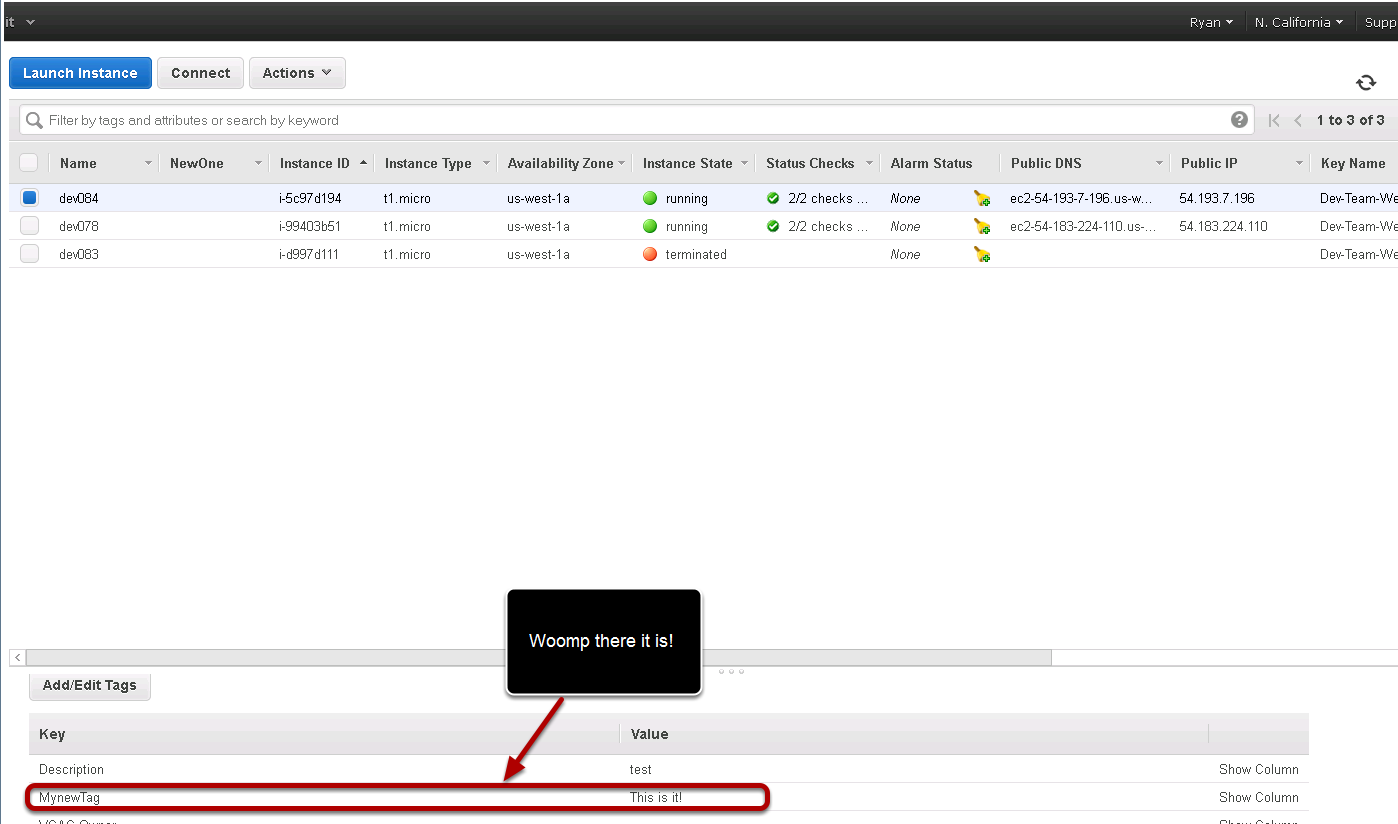Image resolution: width=1398 pixels, height=824 pixels.
Task: Toggle the select-all instances checkbox
Action: tap(29, 163)
